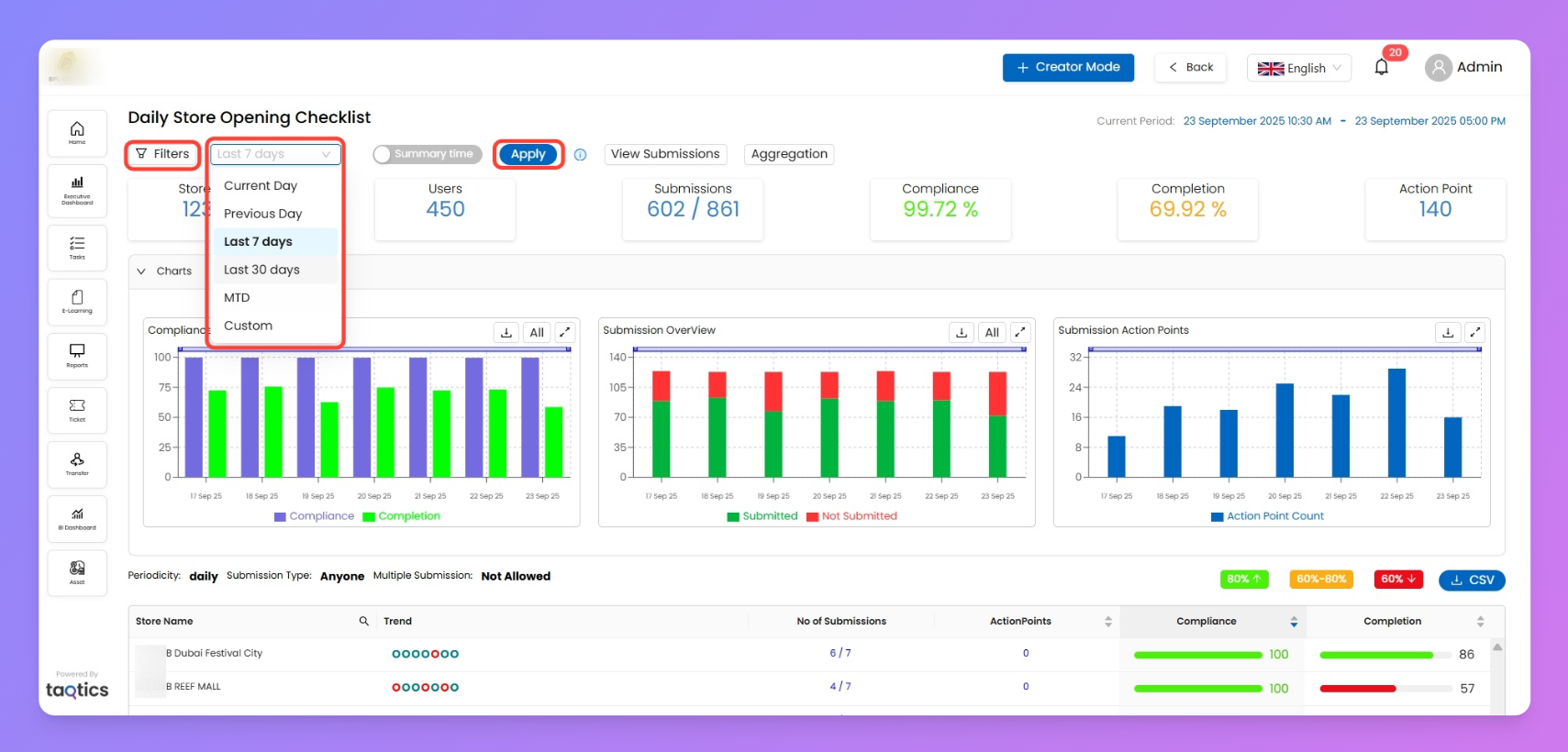The image size is (1568, 752).
Task: Open Executive Dashboard in sidebar
Action: [77, 190]
